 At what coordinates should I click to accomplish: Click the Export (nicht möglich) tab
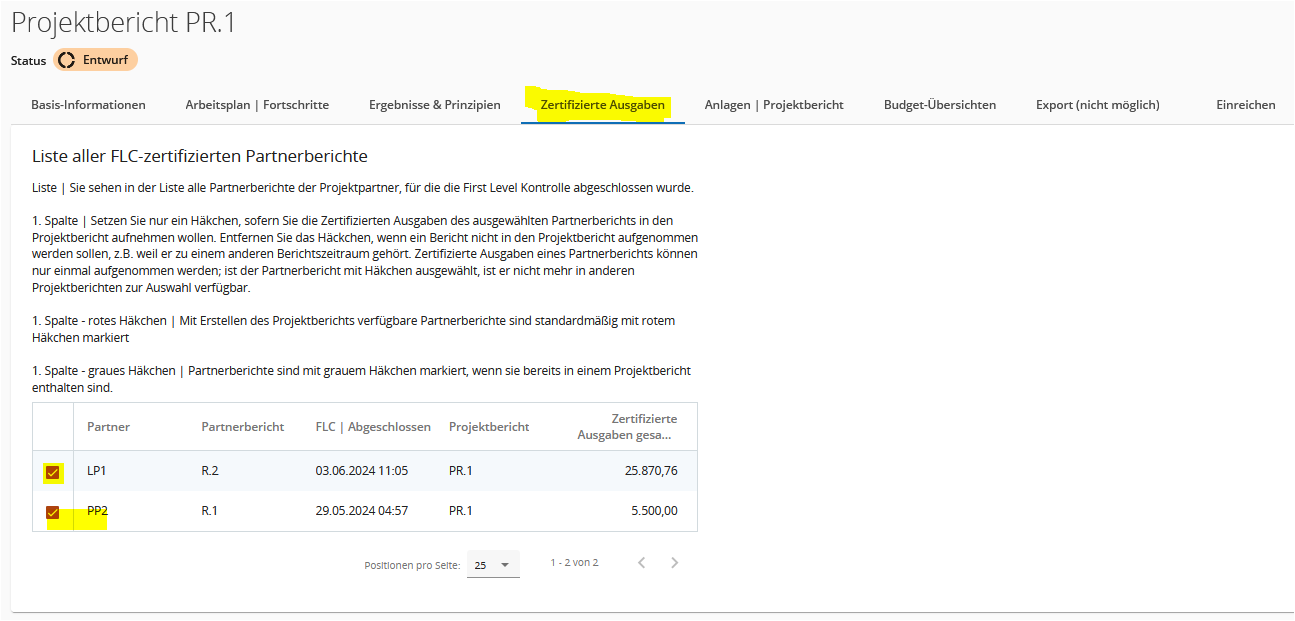[x=1097, y=105]
